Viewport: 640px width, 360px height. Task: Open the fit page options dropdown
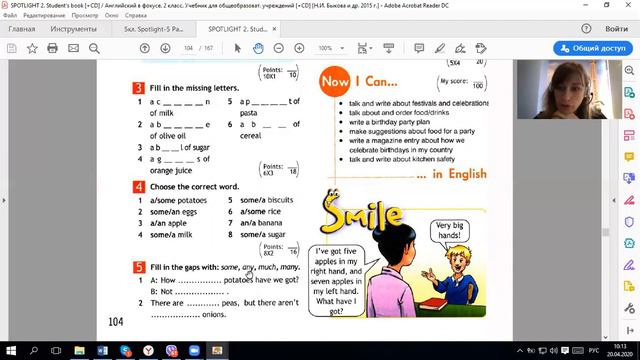(364, 48)
